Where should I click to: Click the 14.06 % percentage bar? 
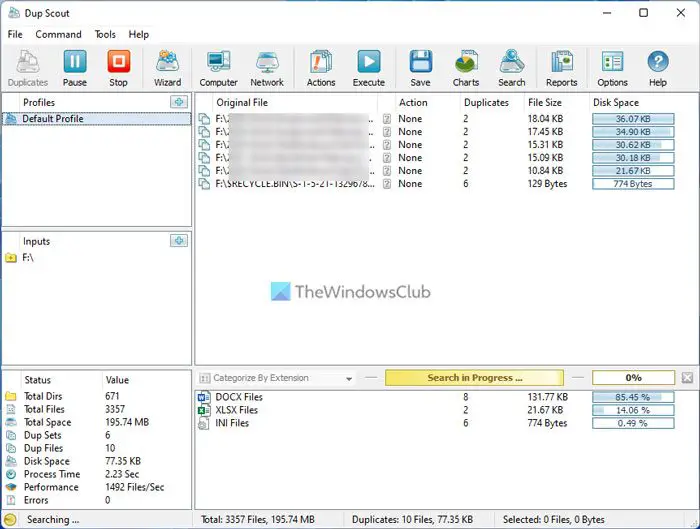tap(633, 410)
